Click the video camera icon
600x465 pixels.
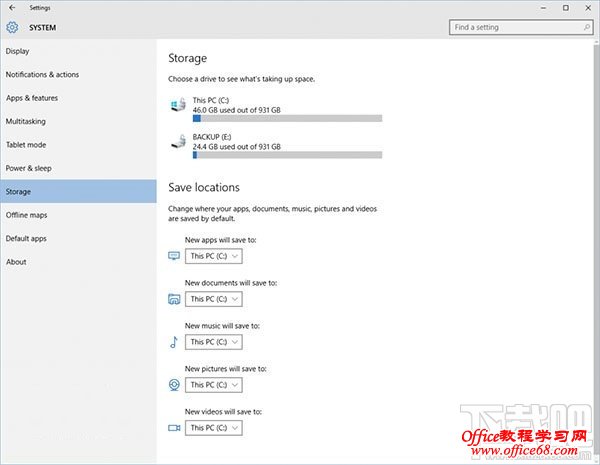click(174, 427)
